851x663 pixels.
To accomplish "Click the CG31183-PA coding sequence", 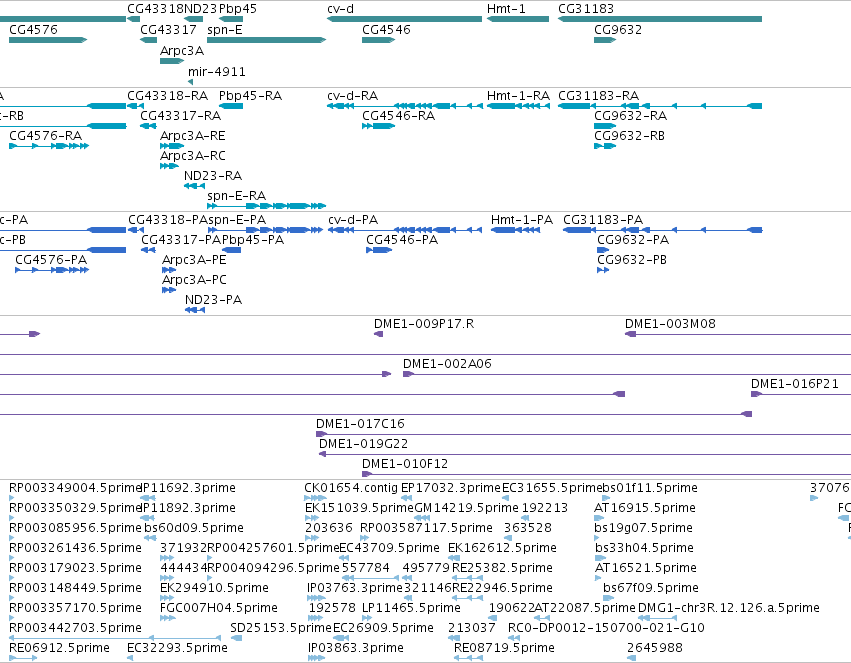I will click(663, 230).
